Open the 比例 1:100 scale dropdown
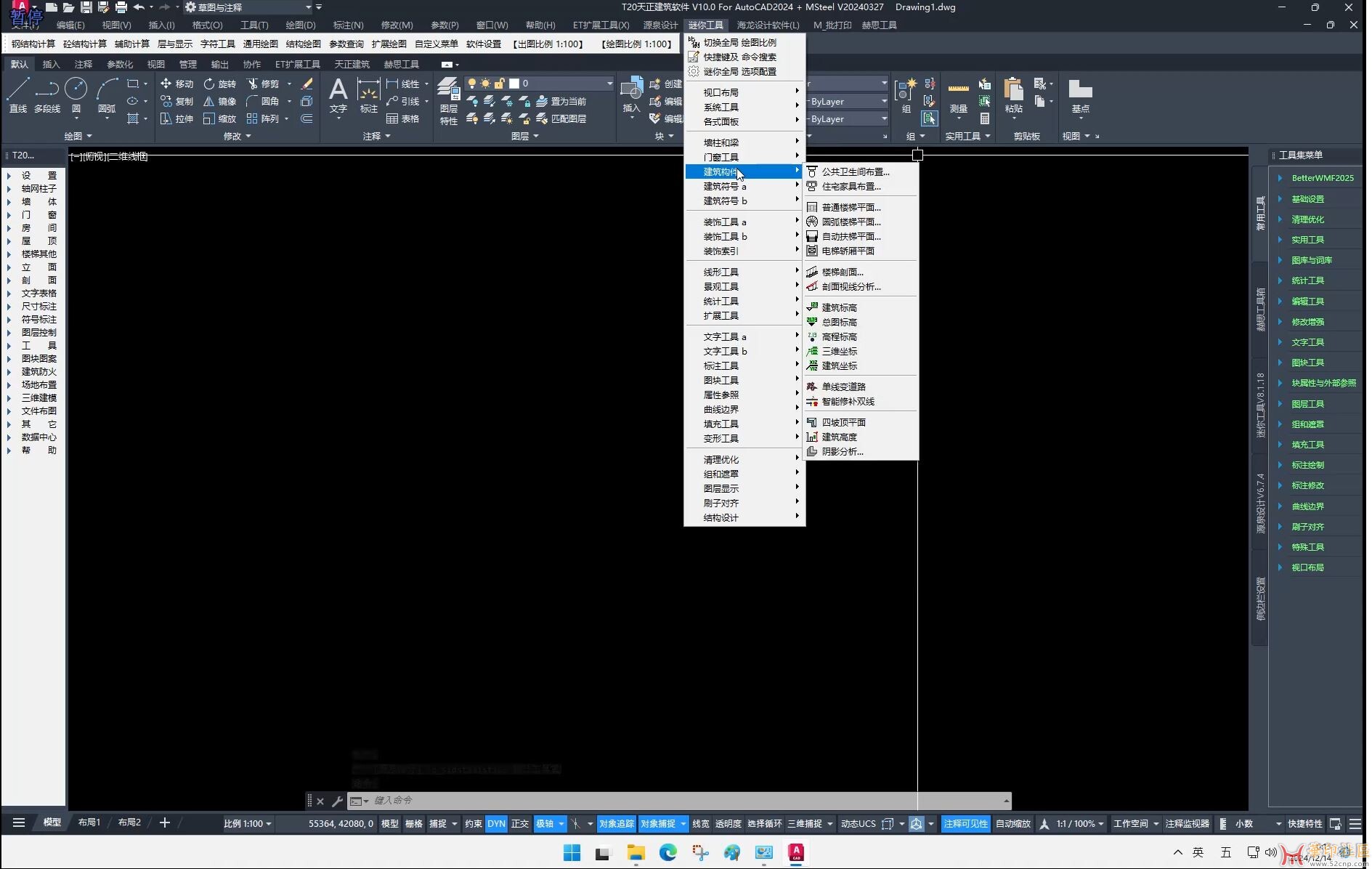1372x869 pixels. (x=247, y=823)
